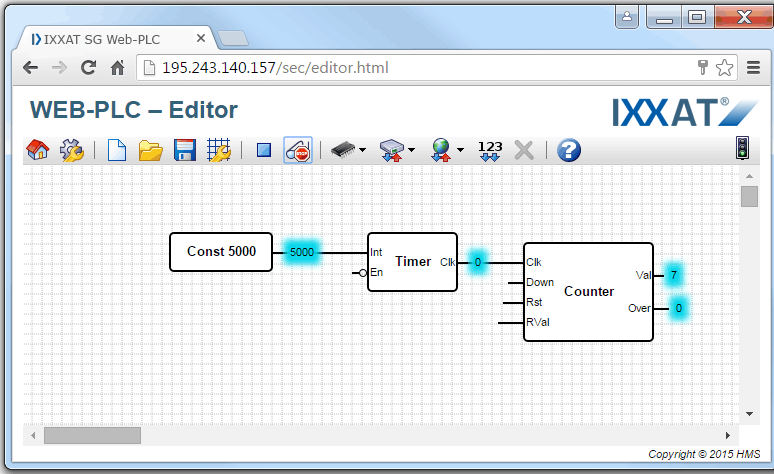Select the Counter function block
This screenshot has width=774, height=474.
point(588,292)
